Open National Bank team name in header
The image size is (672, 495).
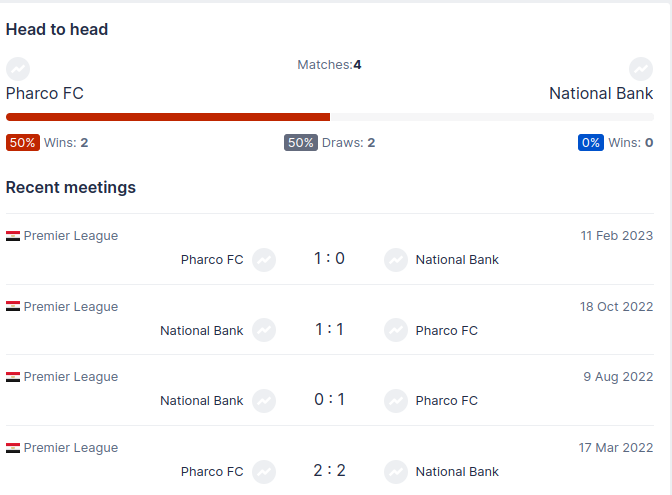click(601, 93)
